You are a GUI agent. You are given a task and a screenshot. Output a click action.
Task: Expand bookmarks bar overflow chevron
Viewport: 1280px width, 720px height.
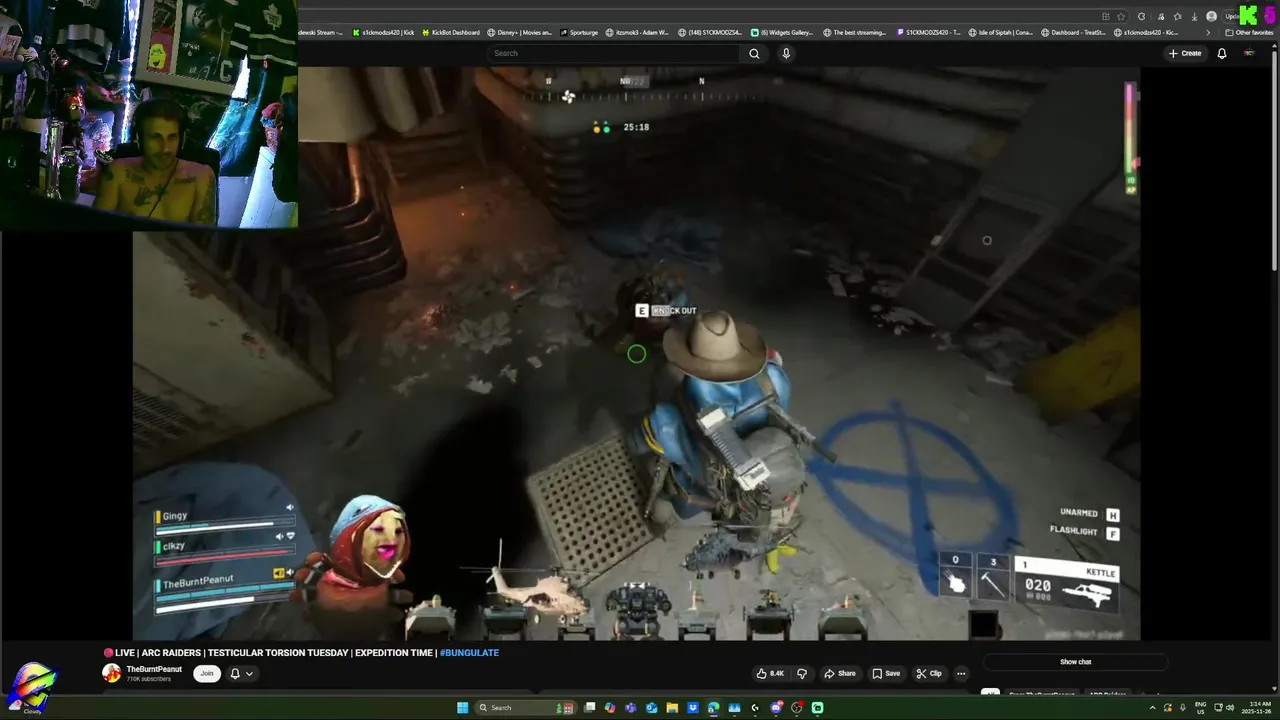1208,32
